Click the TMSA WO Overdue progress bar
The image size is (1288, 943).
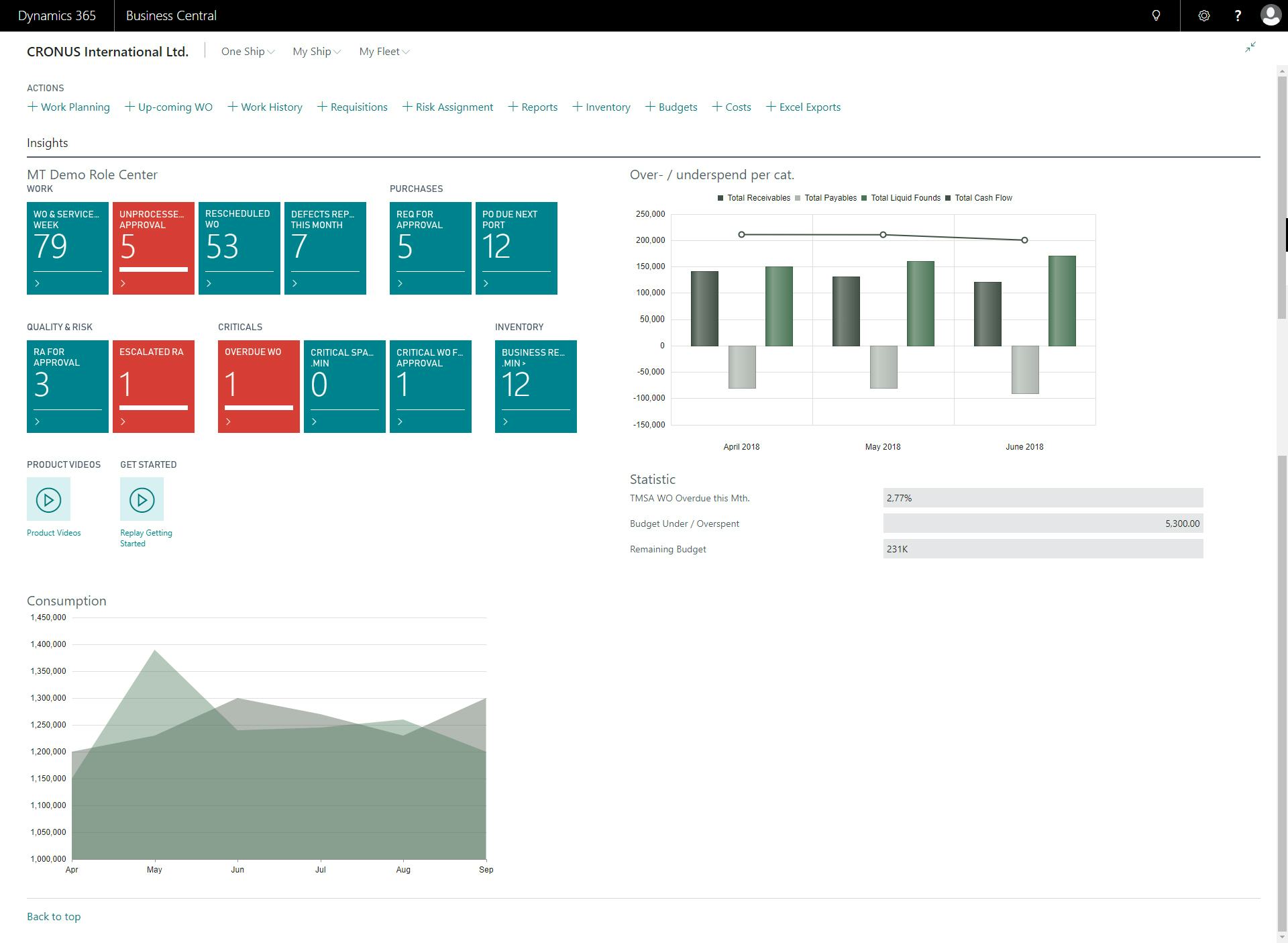pos(1043,498)
